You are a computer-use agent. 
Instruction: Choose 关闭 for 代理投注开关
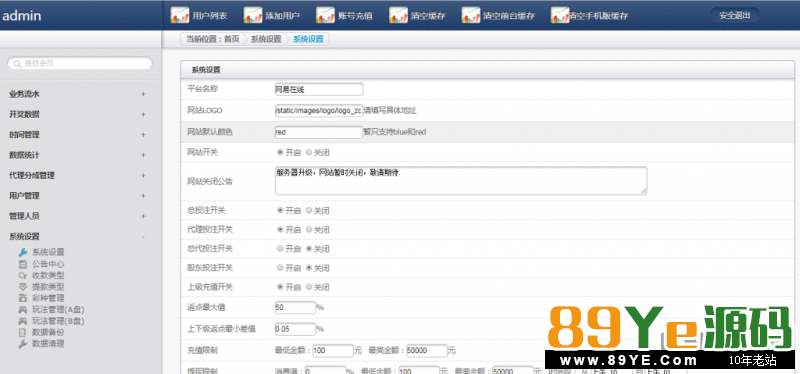(309, 230)
